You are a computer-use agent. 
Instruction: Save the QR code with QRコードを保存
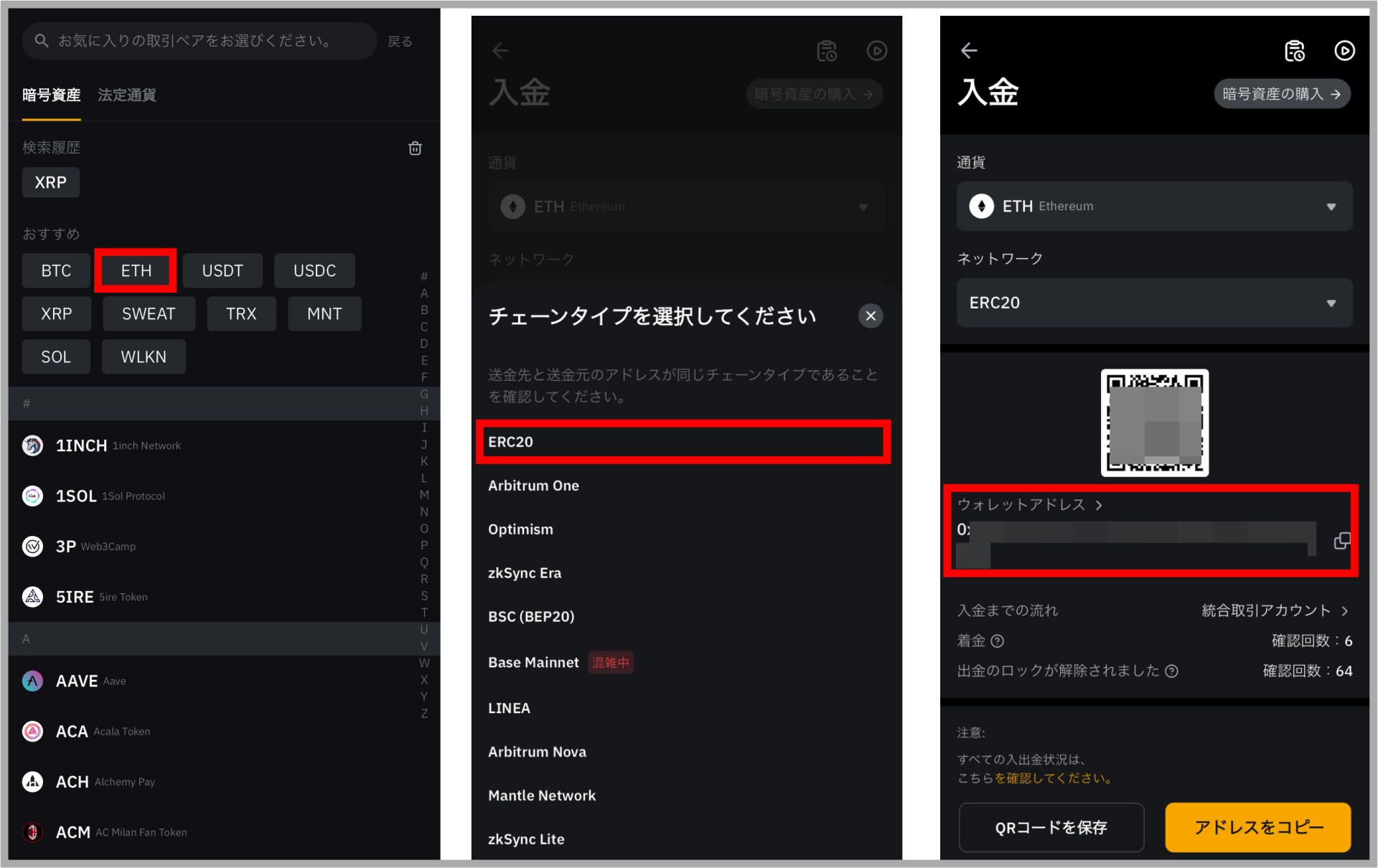pyautogui.click(x=1051, y=827)
